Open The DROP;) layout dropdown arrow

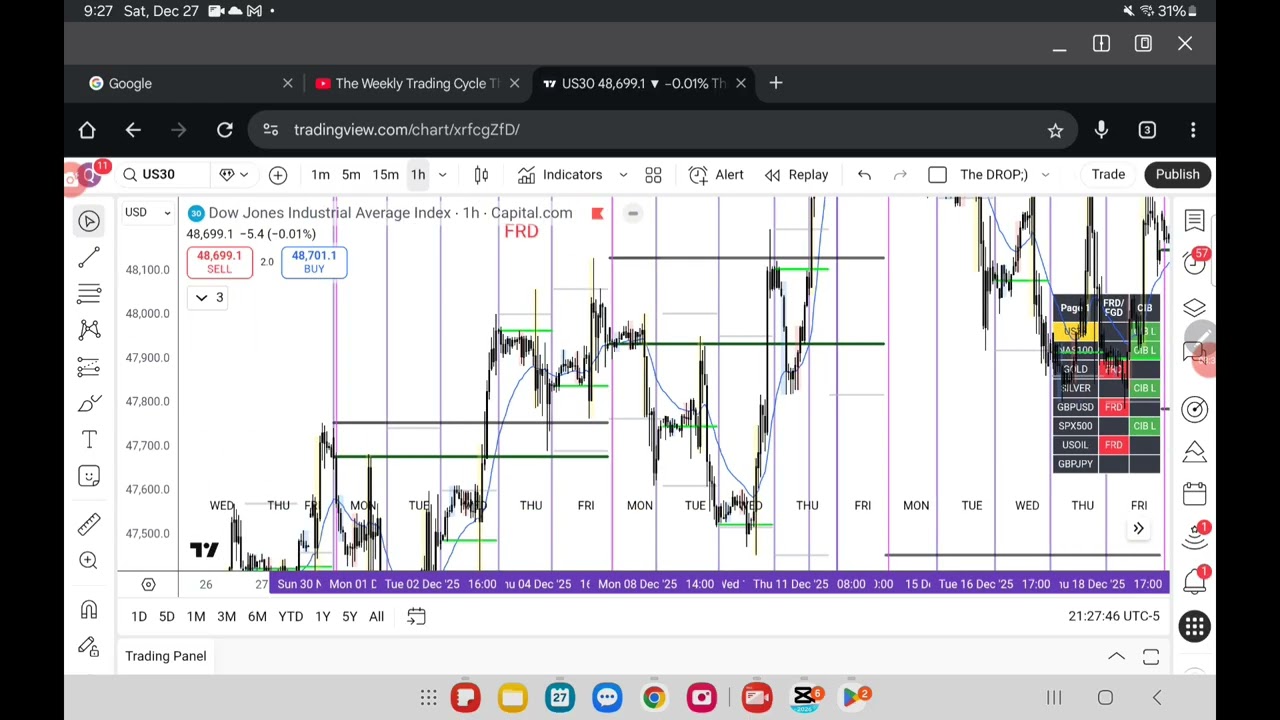click(1045, 175)
